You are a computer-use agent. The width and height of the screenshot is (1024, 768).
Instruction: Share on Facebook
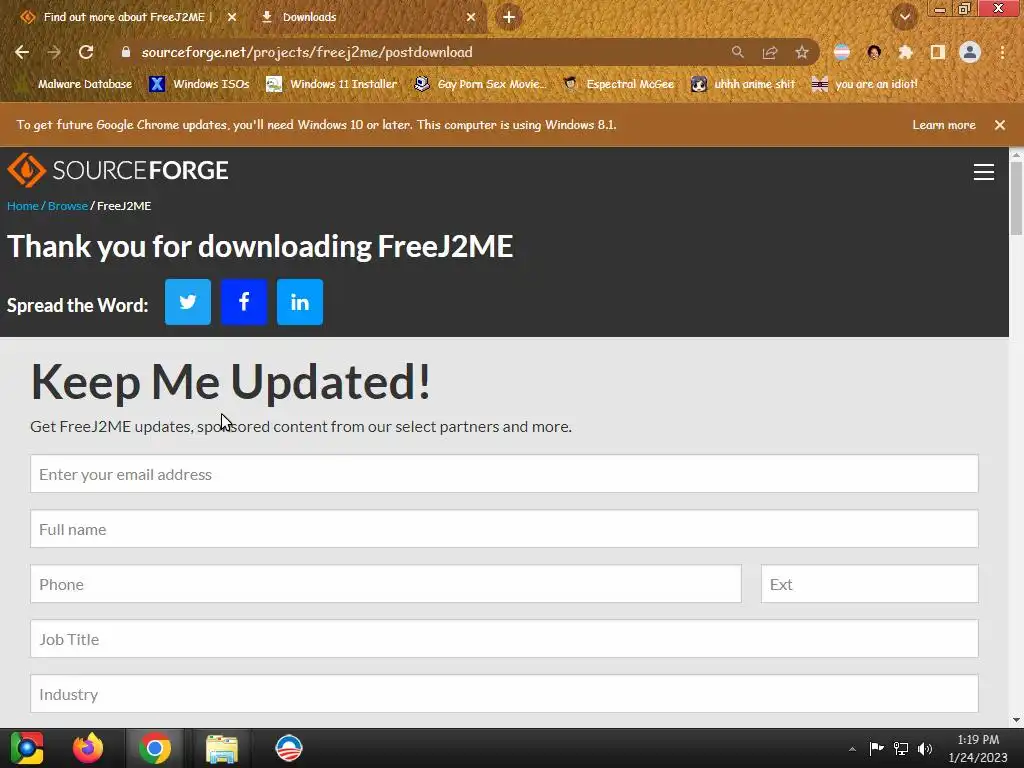[x=244, y=302]
